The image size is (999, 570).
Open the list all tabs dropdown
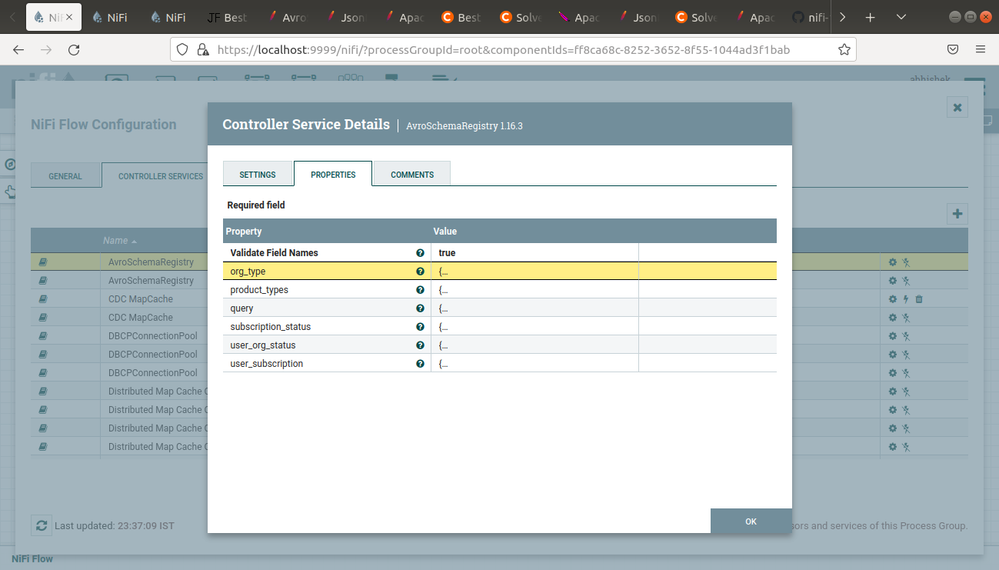(901, 17)
